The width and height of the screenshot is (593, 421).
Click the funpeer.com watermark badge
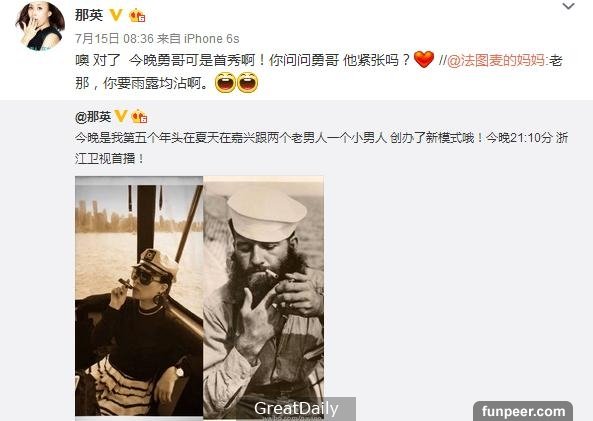[x=523, y=411]
